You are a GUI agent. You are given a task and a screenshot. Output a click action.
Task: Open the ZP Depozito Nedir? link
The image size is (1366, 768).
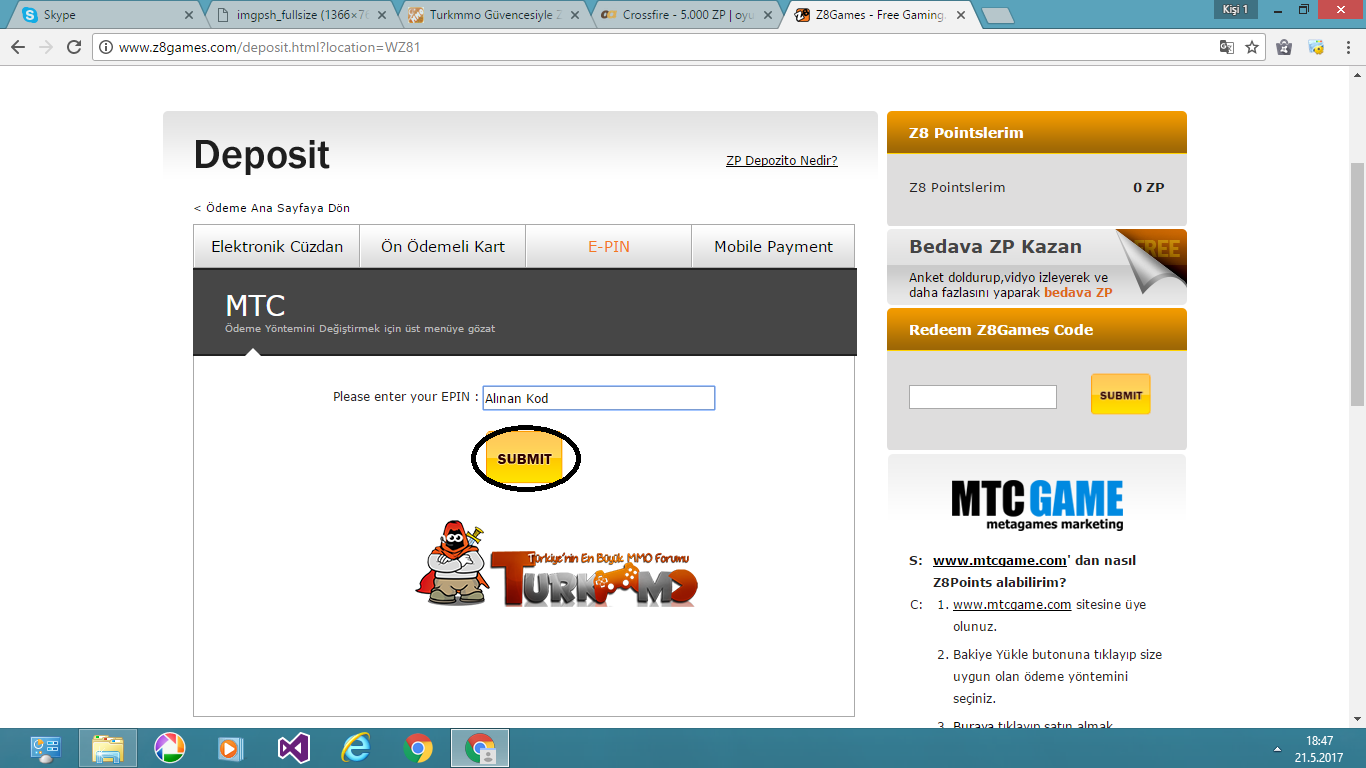click(782, 160)
